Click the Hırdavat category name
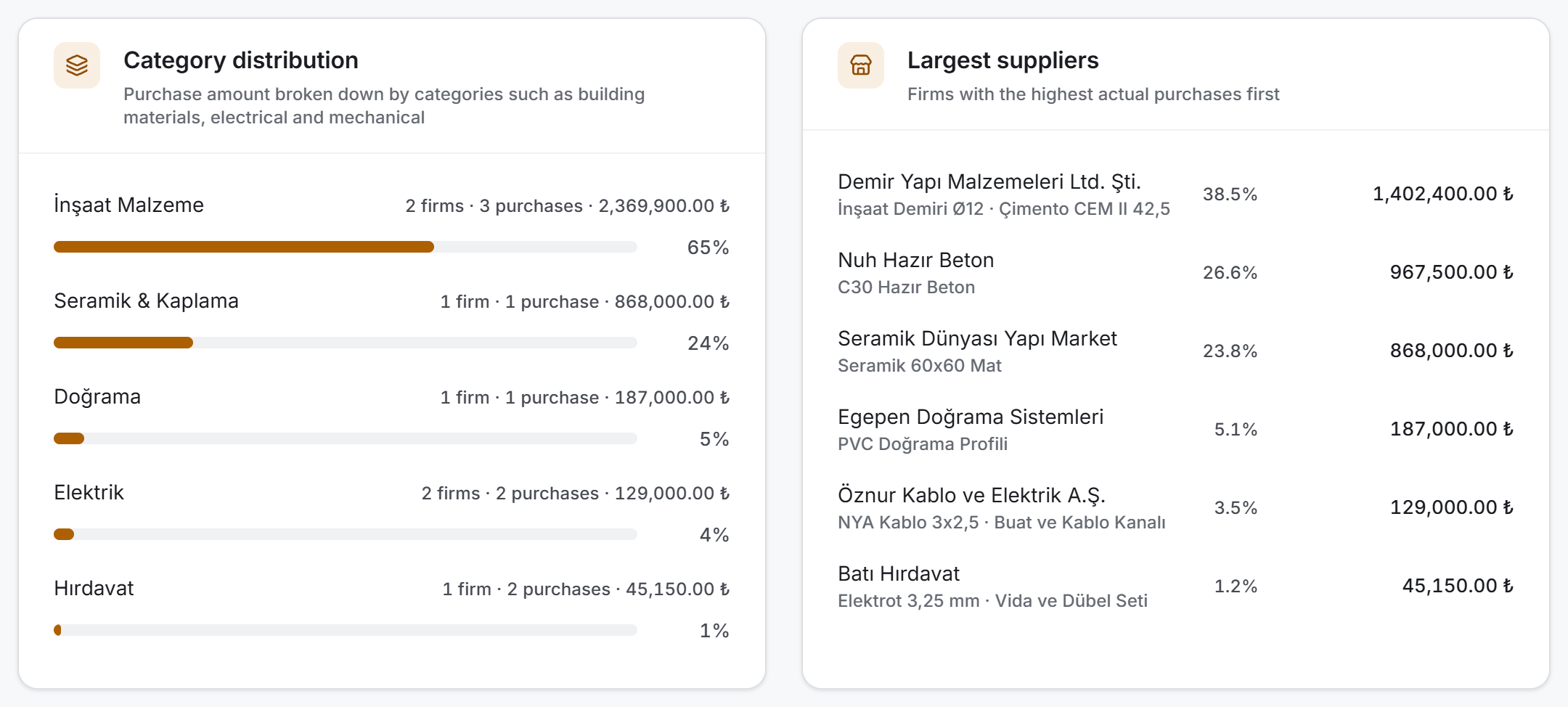The height and width of the screenshot is (707, 1568). coord(94,589)
